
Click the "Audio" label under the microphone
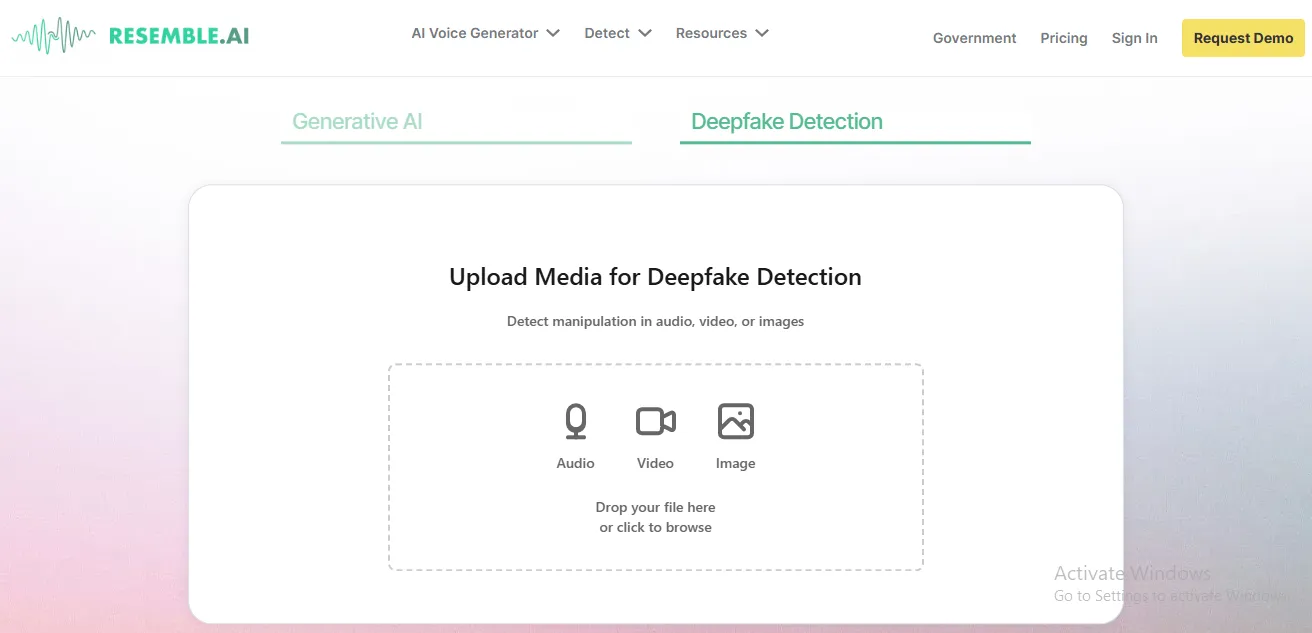pos(575,463)
